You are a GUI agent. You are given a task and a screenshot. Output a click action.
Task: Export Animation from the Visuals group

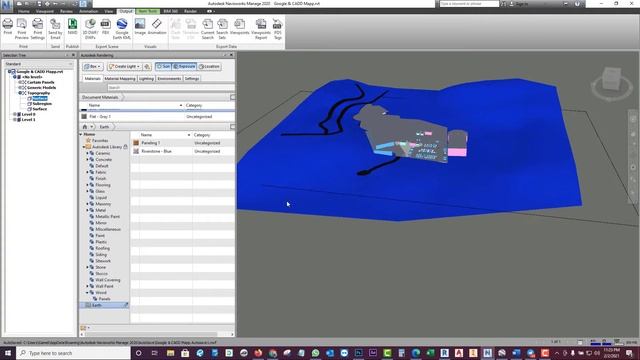click(x=157, y=27)
